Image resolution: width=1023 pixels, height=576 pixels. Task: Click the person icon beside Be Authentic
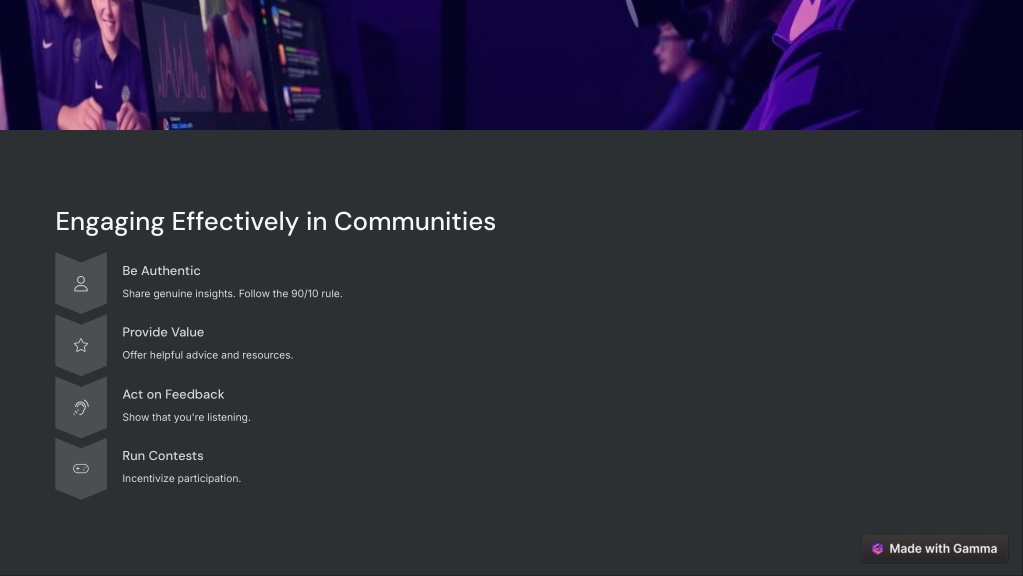tap(81, 284)
